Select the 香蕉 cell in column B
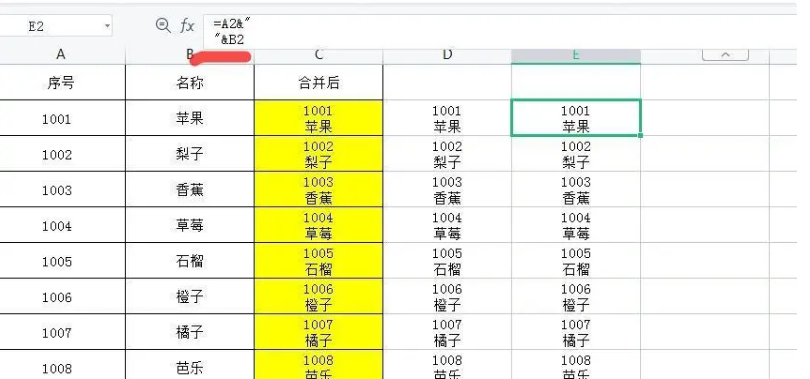Image resolution: width=810 pixels, height=379 pixels. (190, 190)
